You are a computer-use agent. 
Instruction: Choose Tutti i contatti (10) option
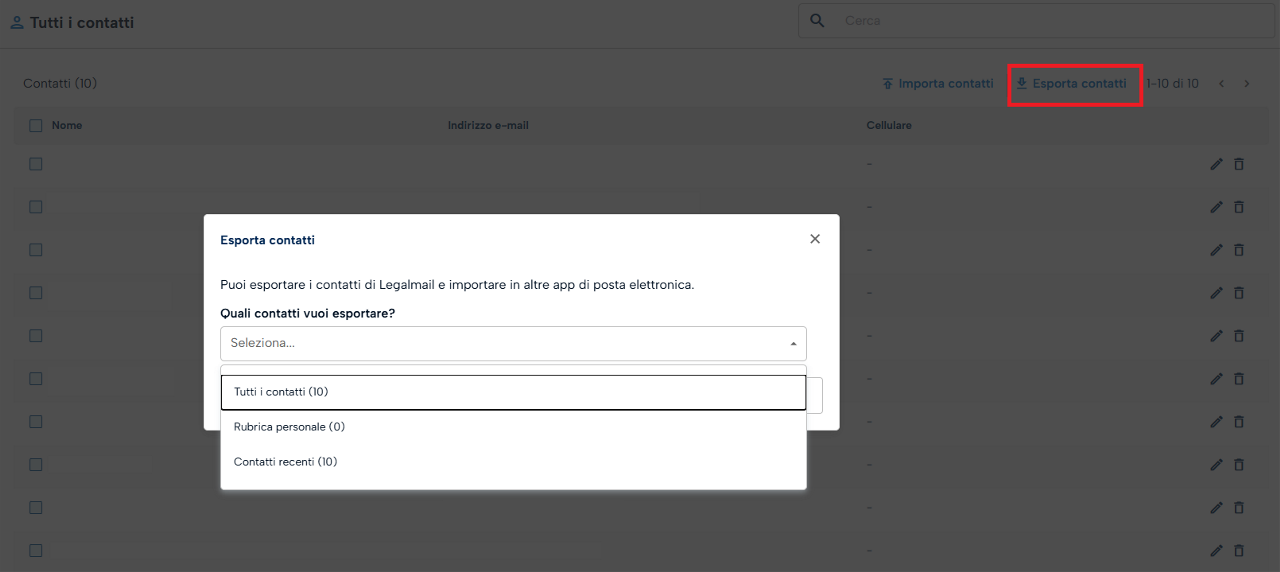coord(513,392)
